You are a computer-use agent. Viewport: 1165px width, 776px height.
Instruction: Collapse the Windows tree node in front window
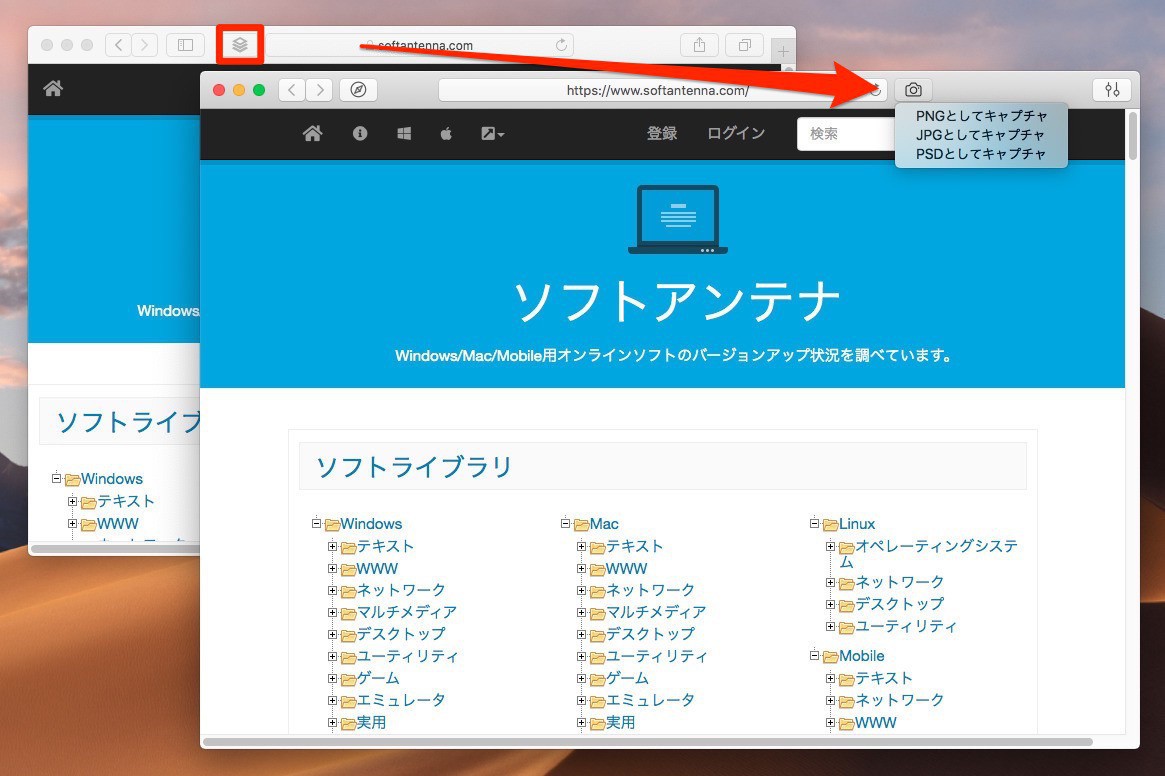click(x=317, y=523)
